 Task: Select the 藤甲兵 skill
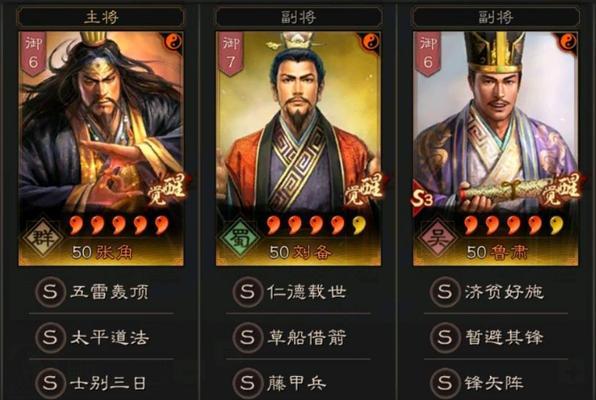coord(298,382)
